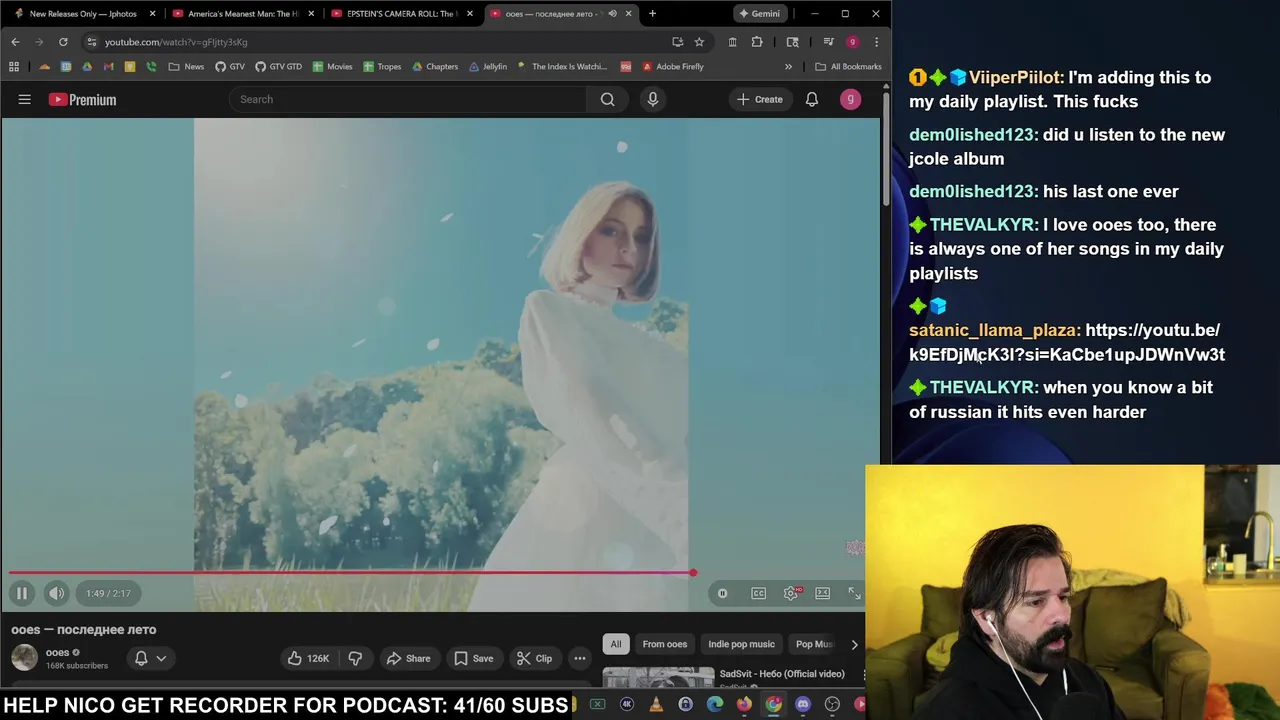
Task: Select the From ooes chip
Action: (665, 644)
